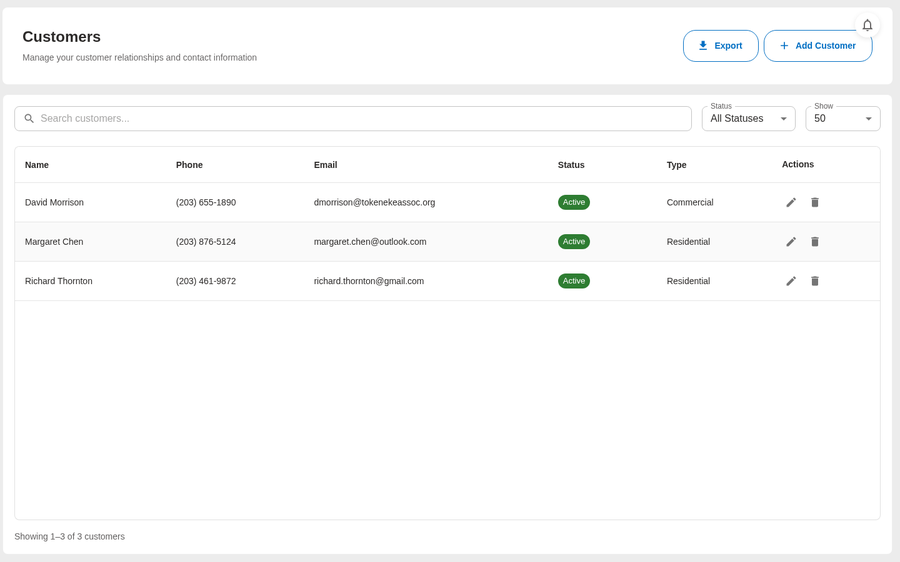The image size is (900, 562).
Task: Click the magnifier icon in the search box
Action: click(29, 118)
